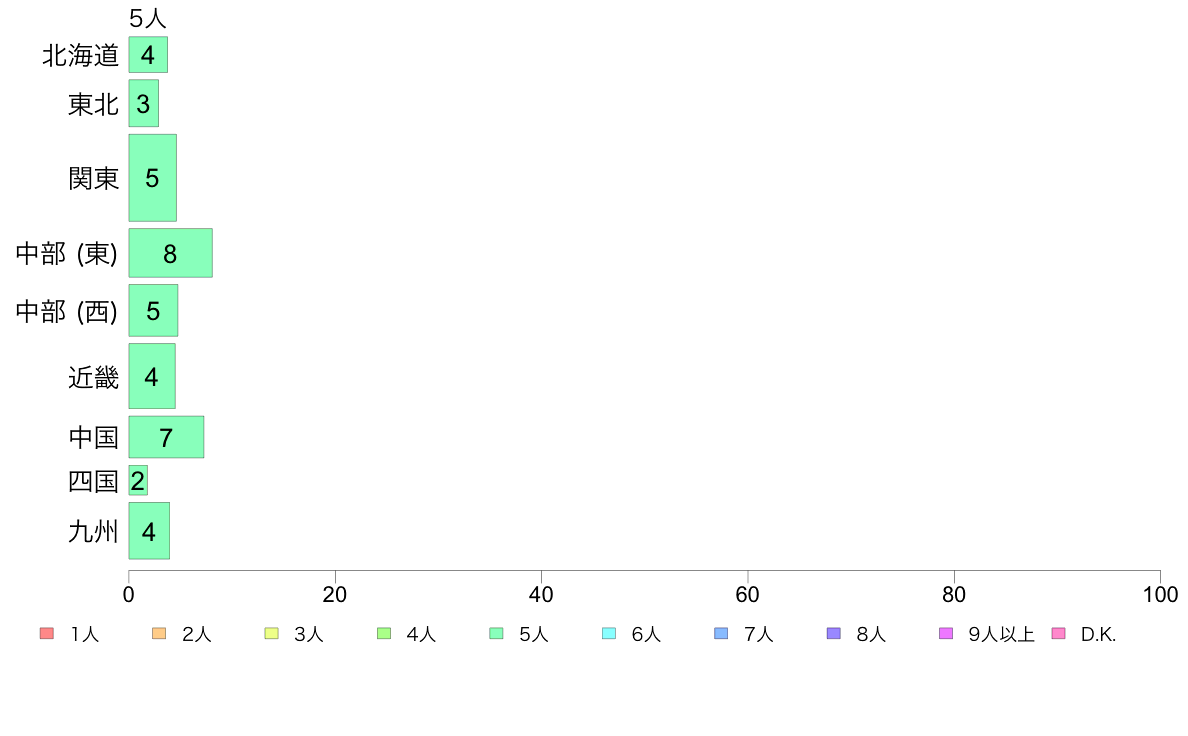Select the 中国 bar showing 7

click(167, 437)
